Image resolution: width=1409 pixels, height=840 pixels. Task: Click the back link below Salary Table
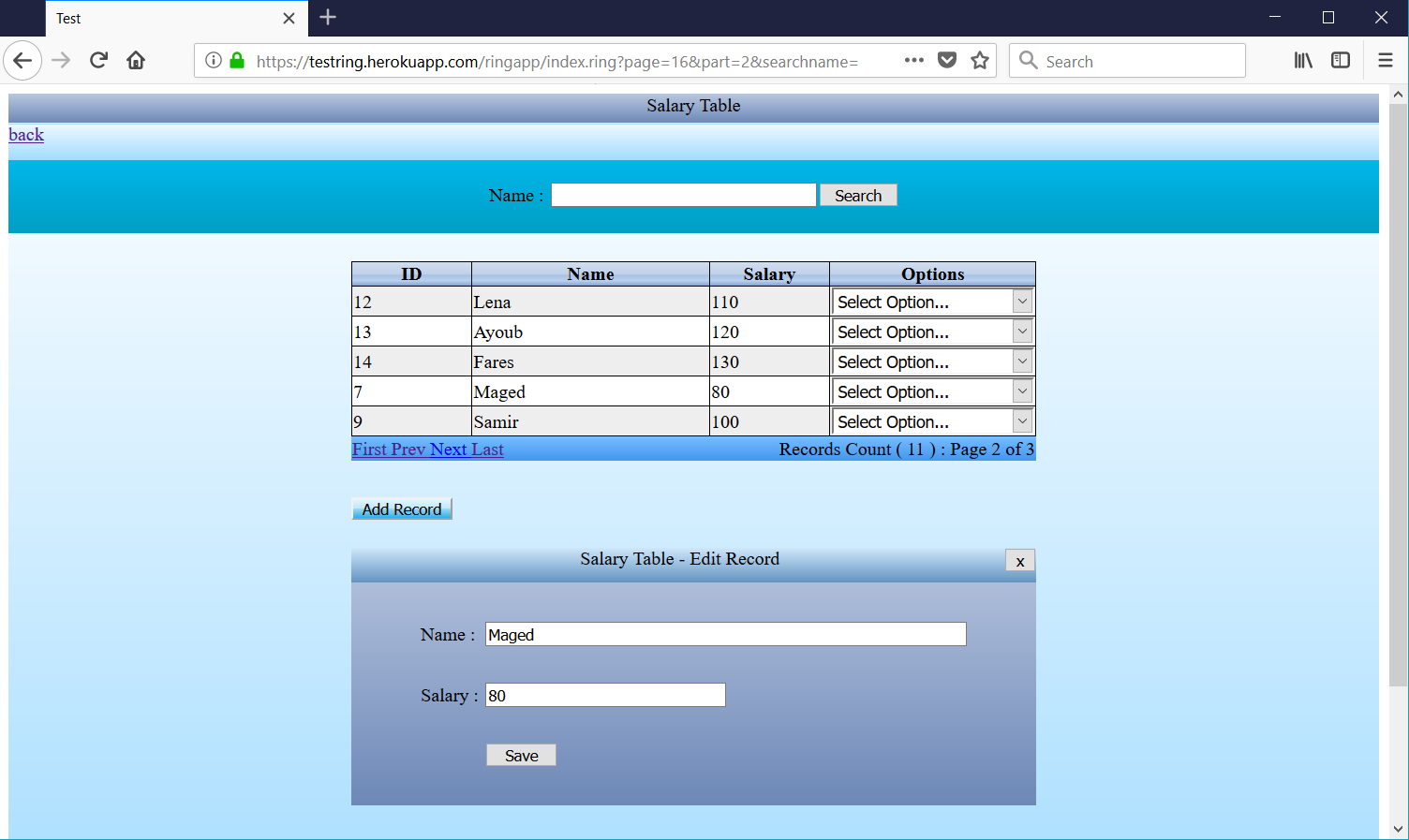(x=24, y=134)
